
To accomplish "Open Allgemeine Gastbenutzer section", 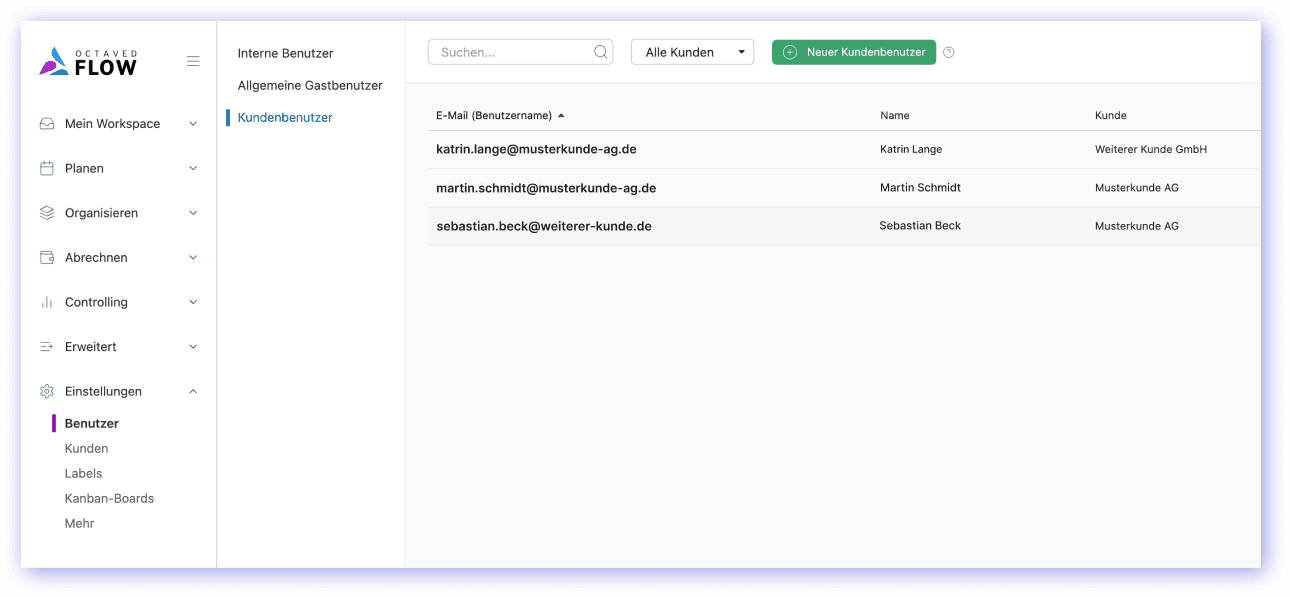I will click(x=310, y=85).
